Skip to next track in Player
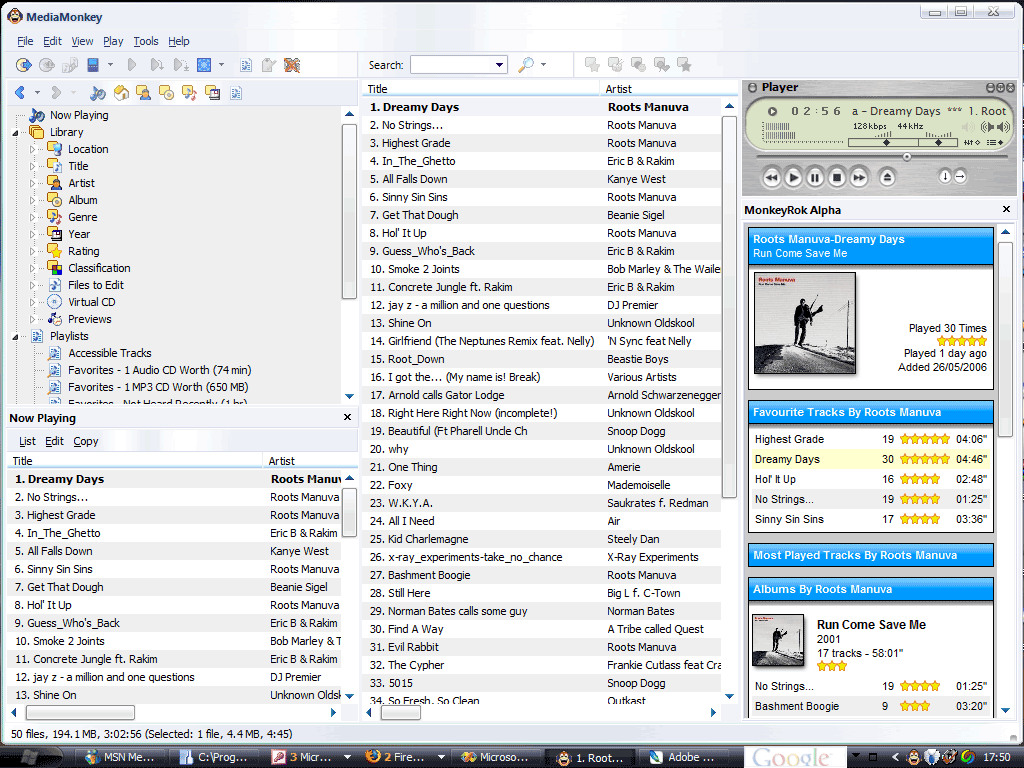The width and height of the screenshot is (1024, 768). pyautogui.click(x=859, y=177)
